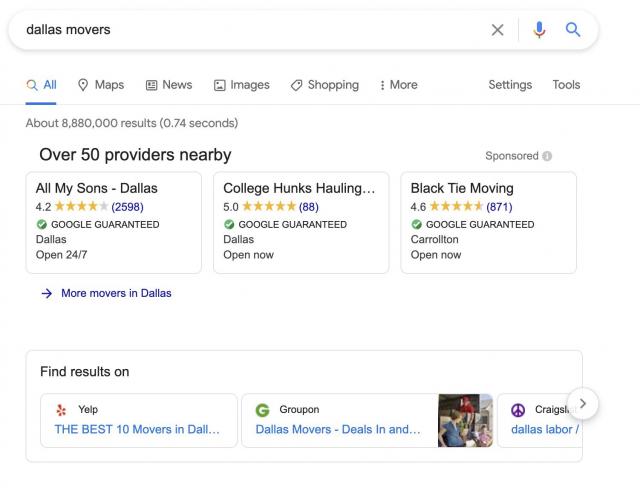This screenshot has width=640, height=494.
Task: Open More movers in Dallas link
Action: 116,293
